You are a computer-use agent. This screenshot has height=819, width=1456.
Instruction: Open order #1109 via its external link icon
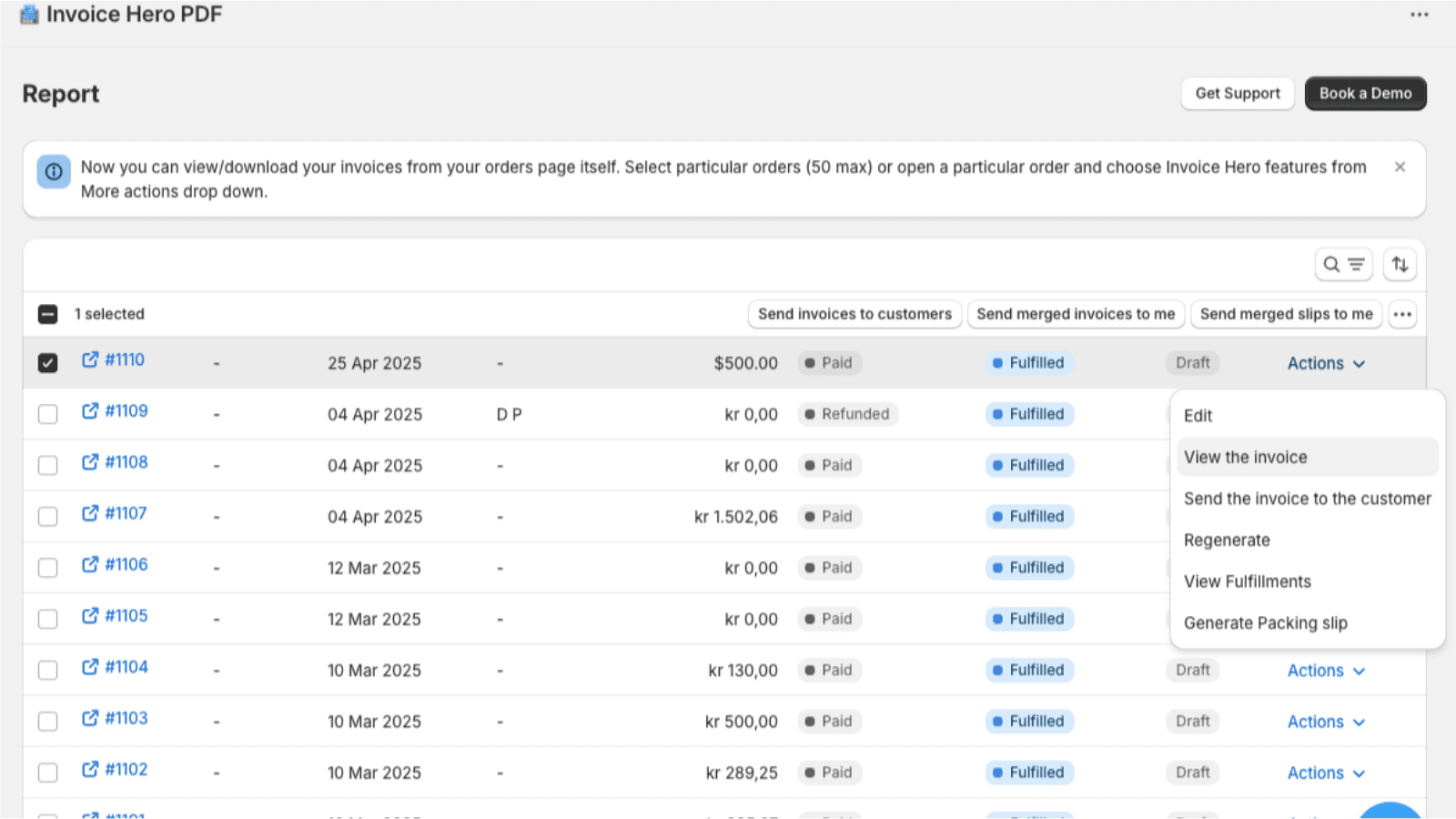[88, 410]
